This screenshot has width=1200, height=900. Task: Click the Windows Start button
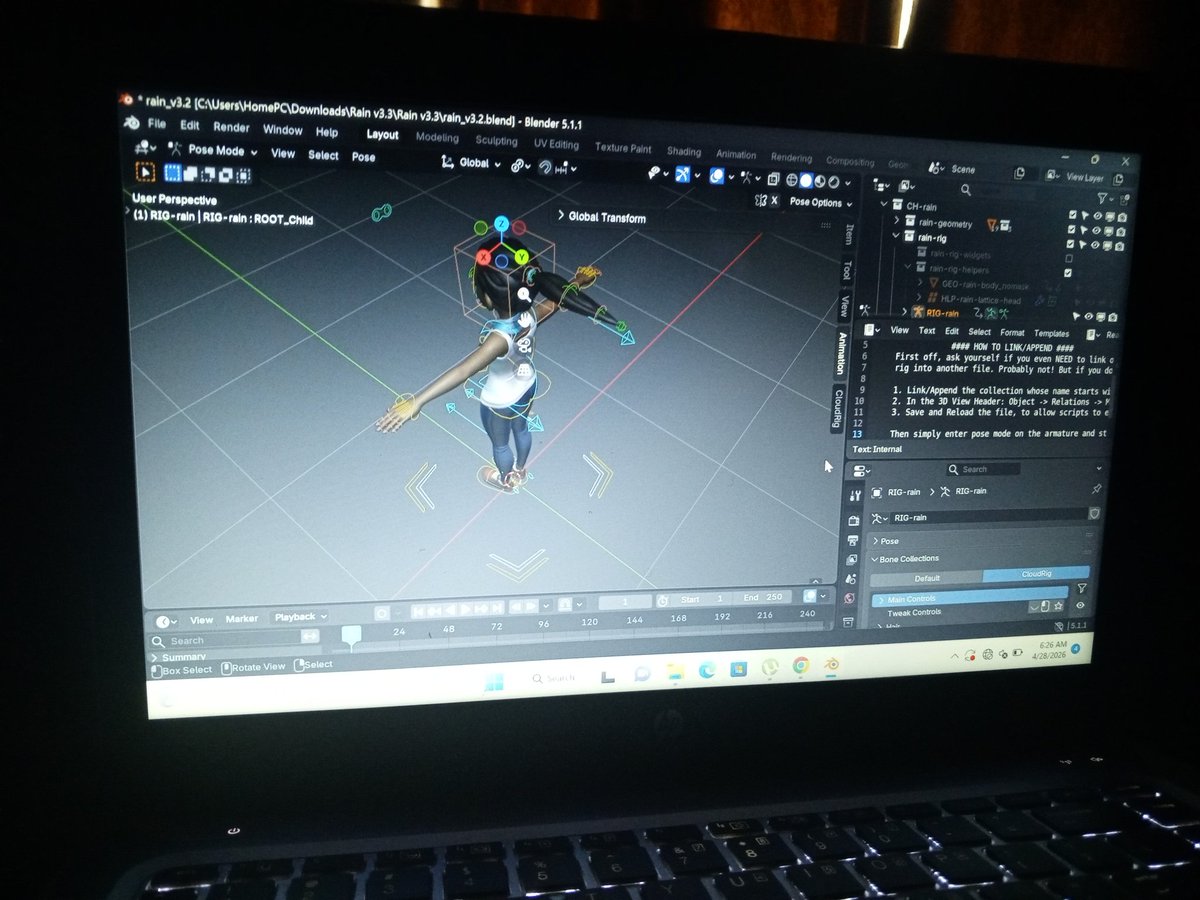click(493, 682)
